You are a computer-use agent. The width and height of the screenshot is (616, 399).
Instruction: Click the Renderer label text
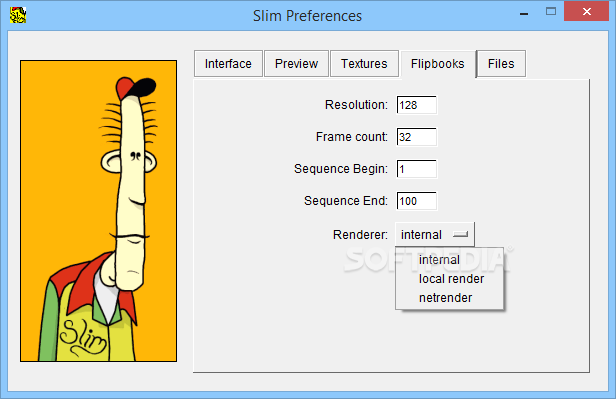360,235
